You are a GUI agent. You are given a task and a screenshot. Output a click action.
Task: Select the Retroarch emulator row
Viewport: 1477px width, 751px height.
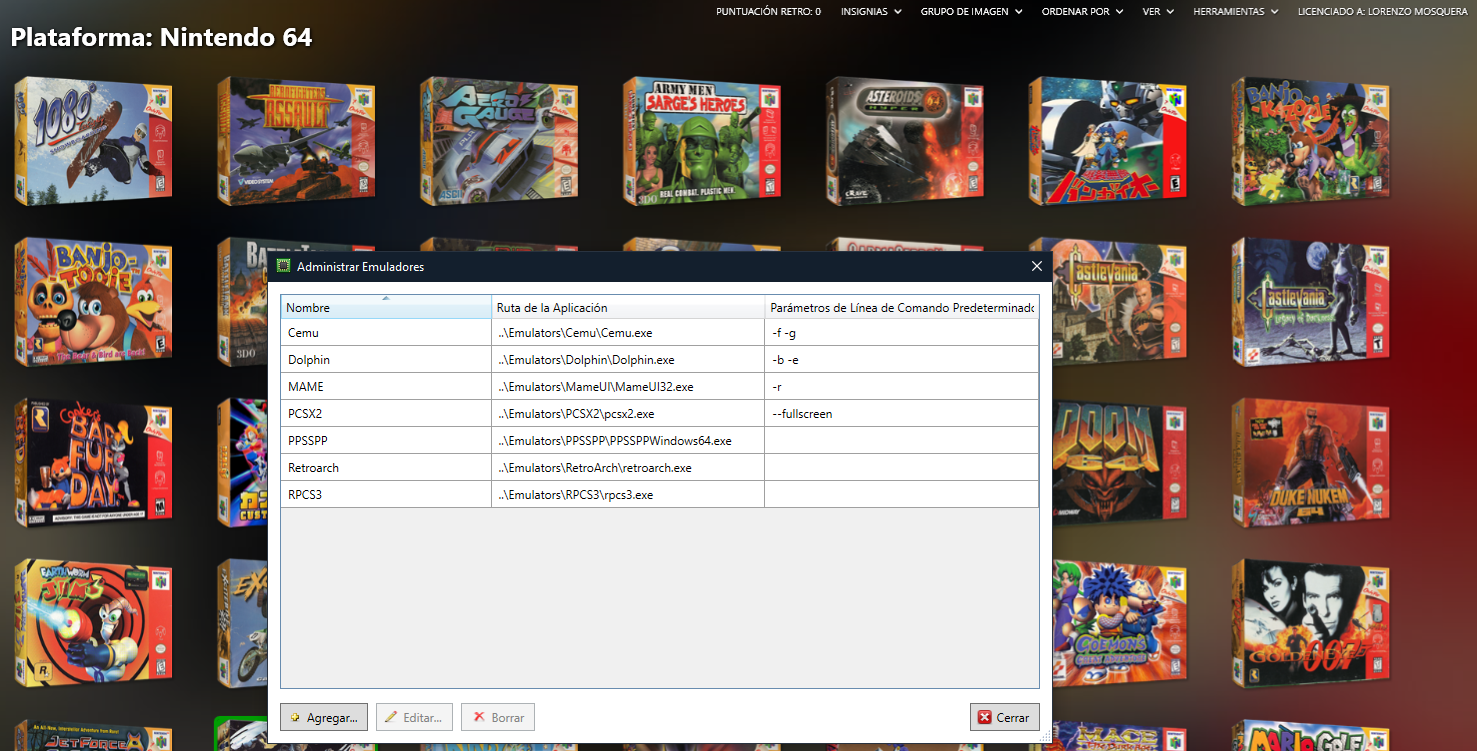click(659, 468)
